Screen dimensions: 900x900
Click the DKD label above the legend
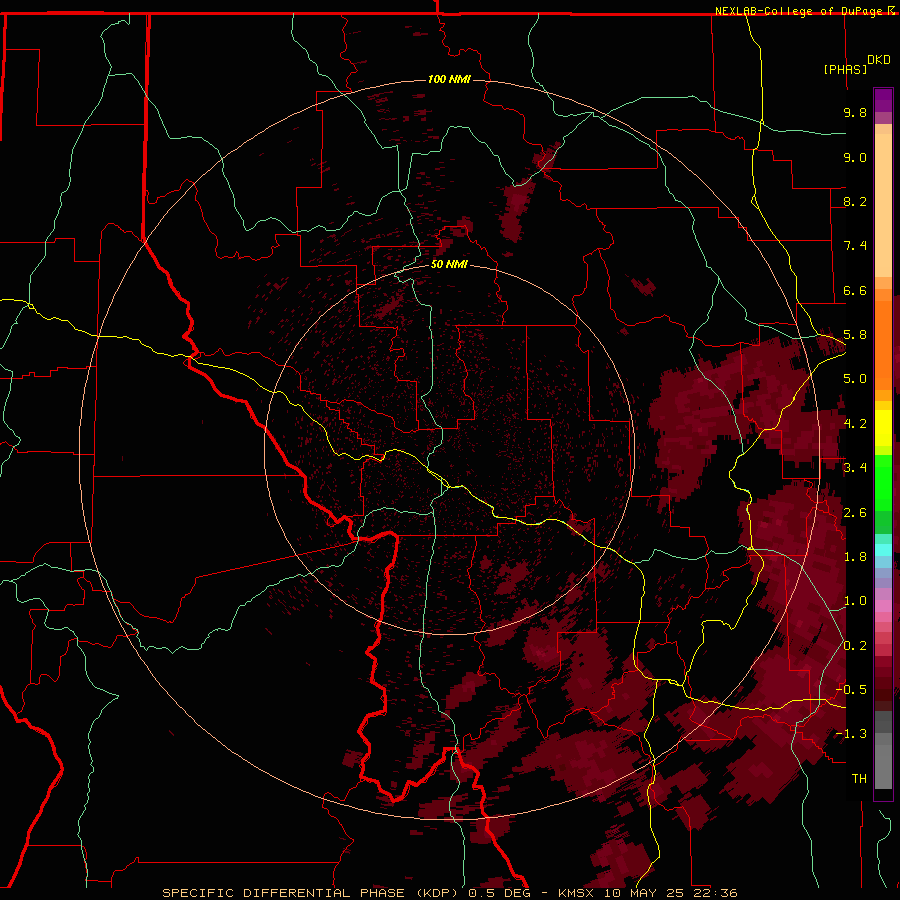pyautogui.click(x=879, y=60)
